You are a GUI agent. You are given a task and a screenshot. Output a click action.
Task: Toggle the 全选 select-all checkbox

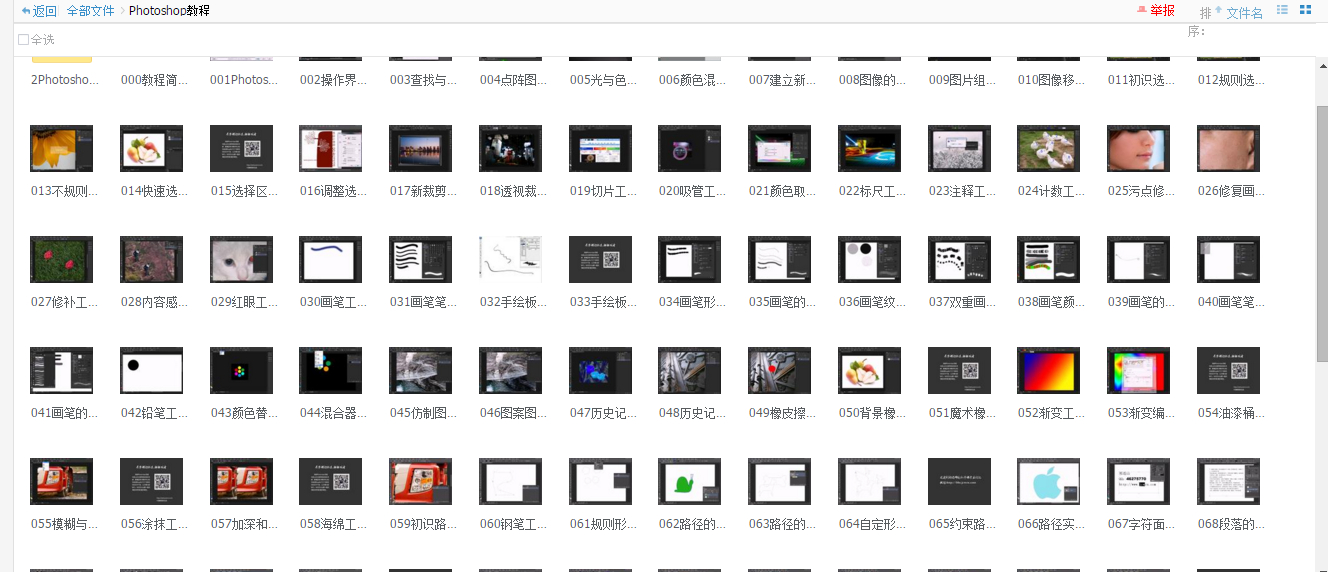coord(23,40)
